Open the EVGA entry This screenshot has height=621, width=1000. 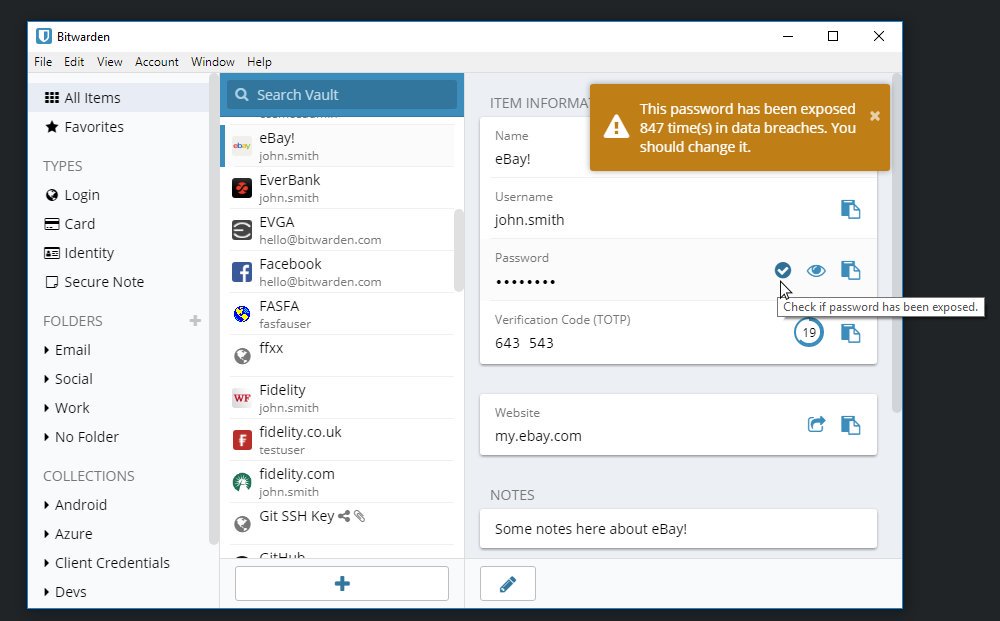tap(338, 230)
